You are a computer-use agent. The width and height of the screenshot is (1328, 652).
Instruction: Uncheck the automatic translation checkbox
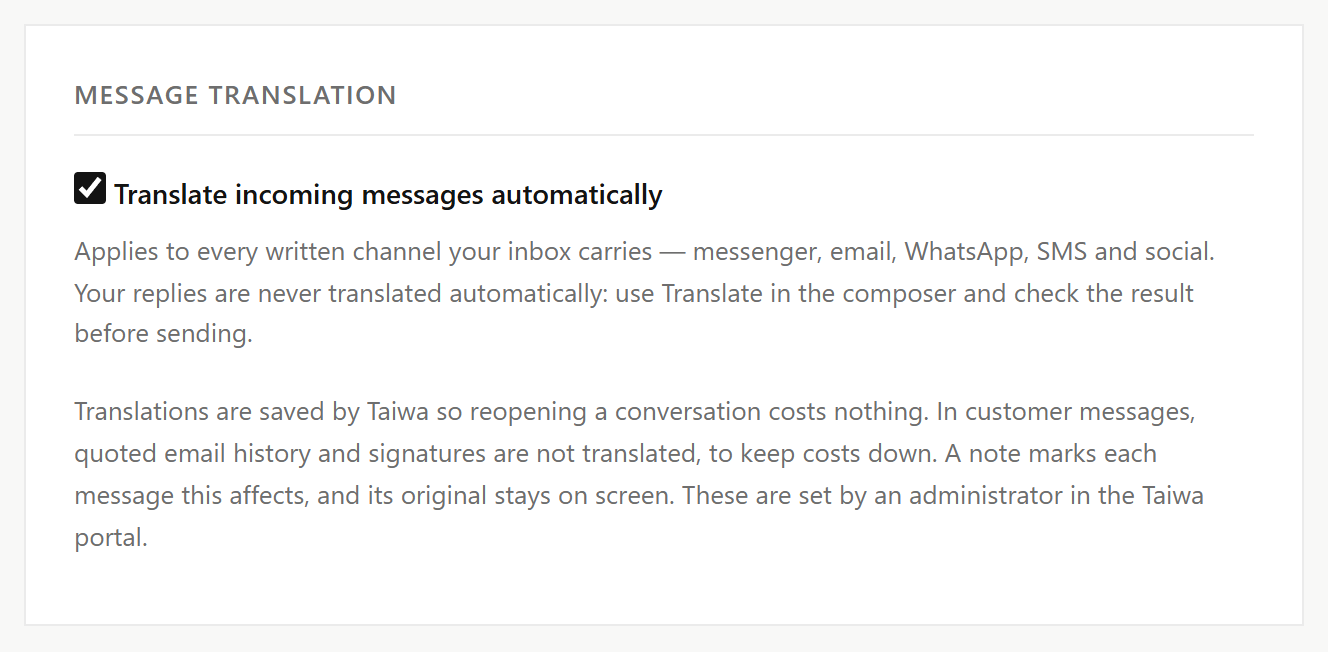coord(90,188)
